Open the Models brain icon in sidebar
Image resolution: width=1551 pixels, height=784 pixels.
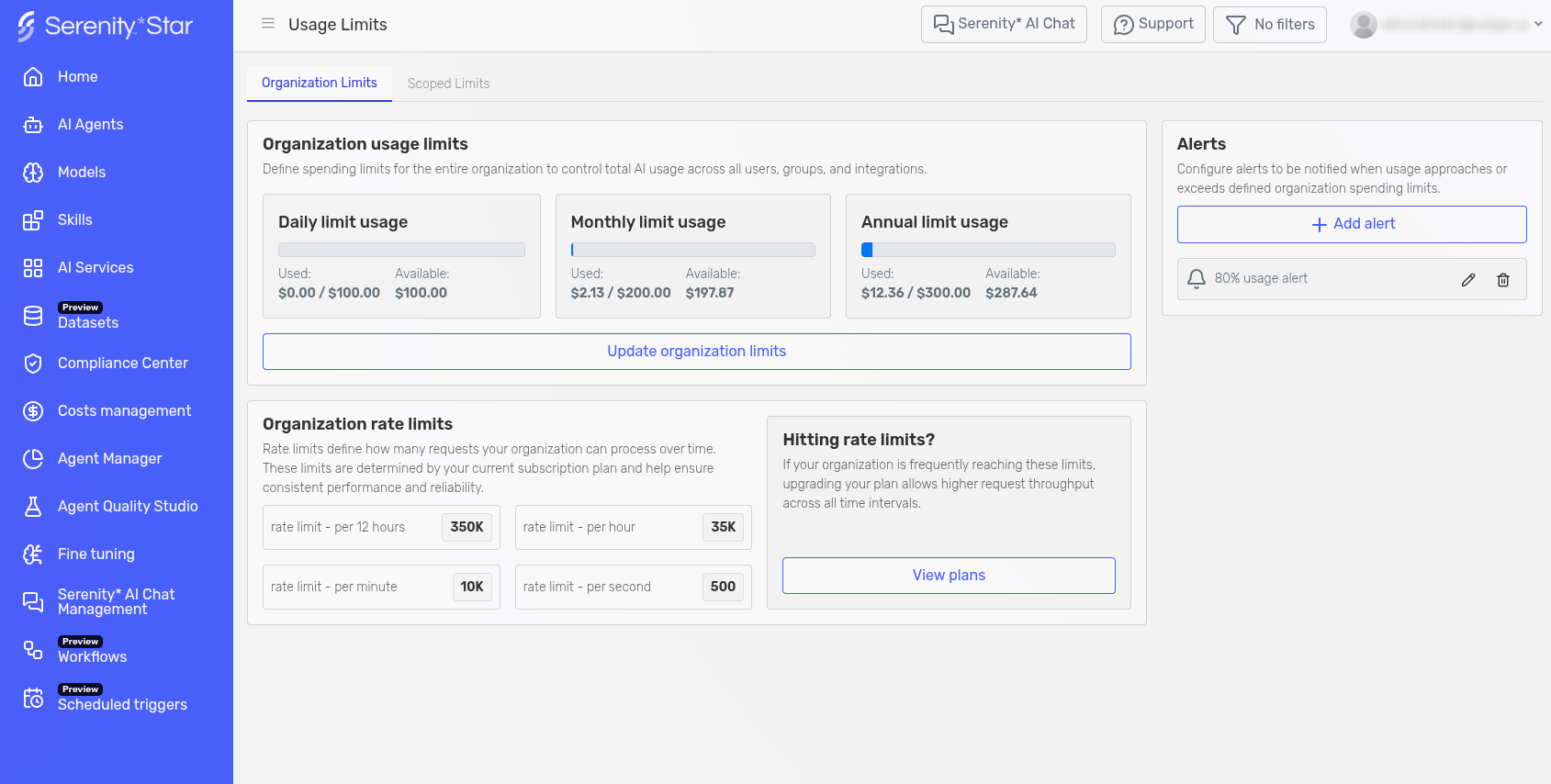coord(33,173)
